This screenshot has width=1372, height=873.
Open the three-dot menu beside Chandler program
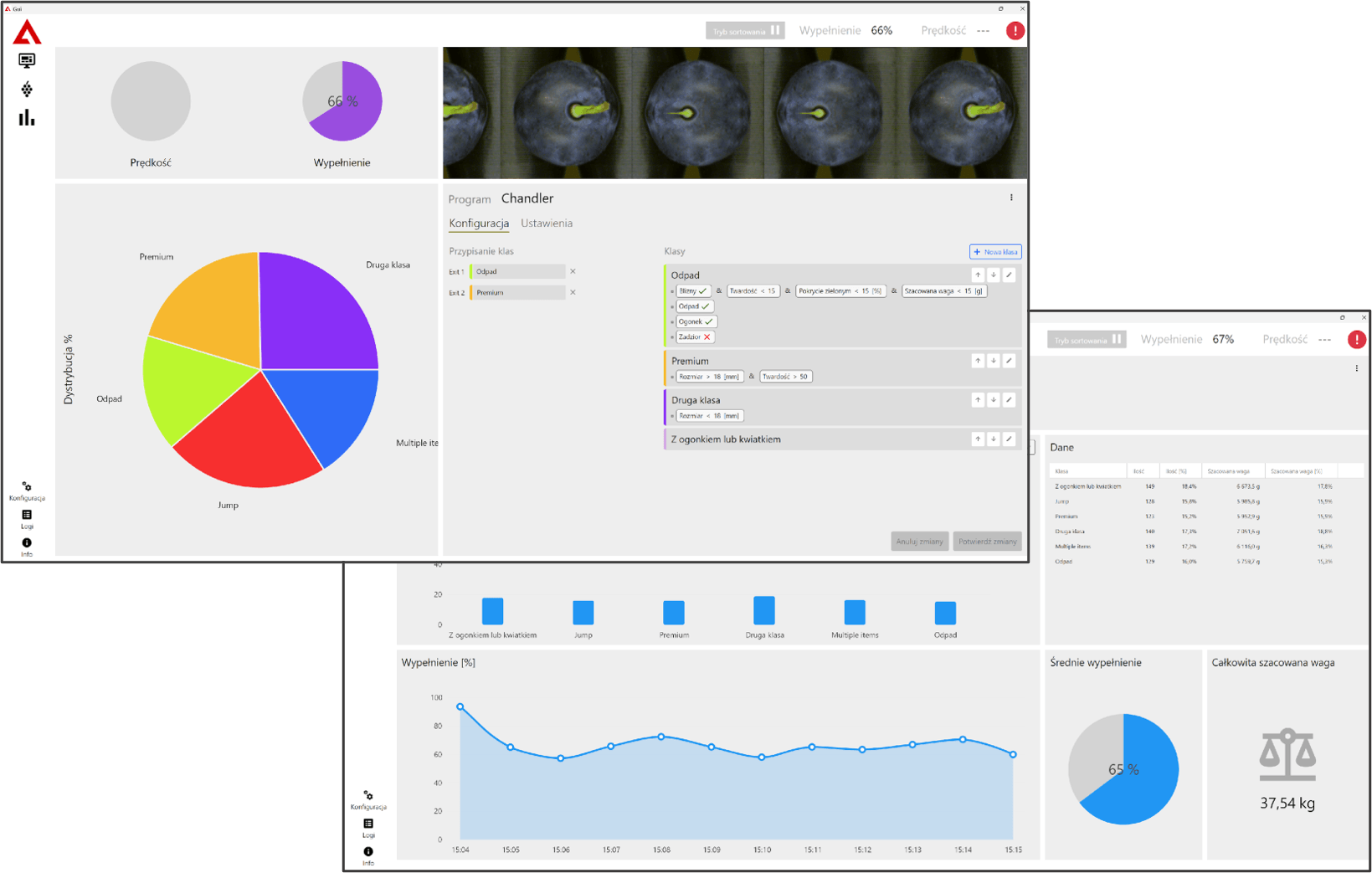click(1011, 198)
